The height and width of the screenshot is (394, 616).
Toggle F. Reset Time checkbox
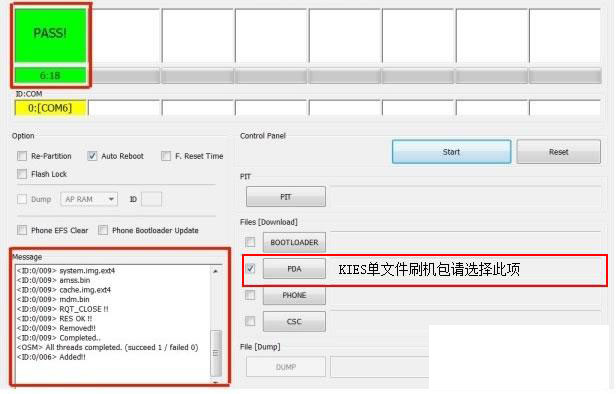[x=166, y=156]
